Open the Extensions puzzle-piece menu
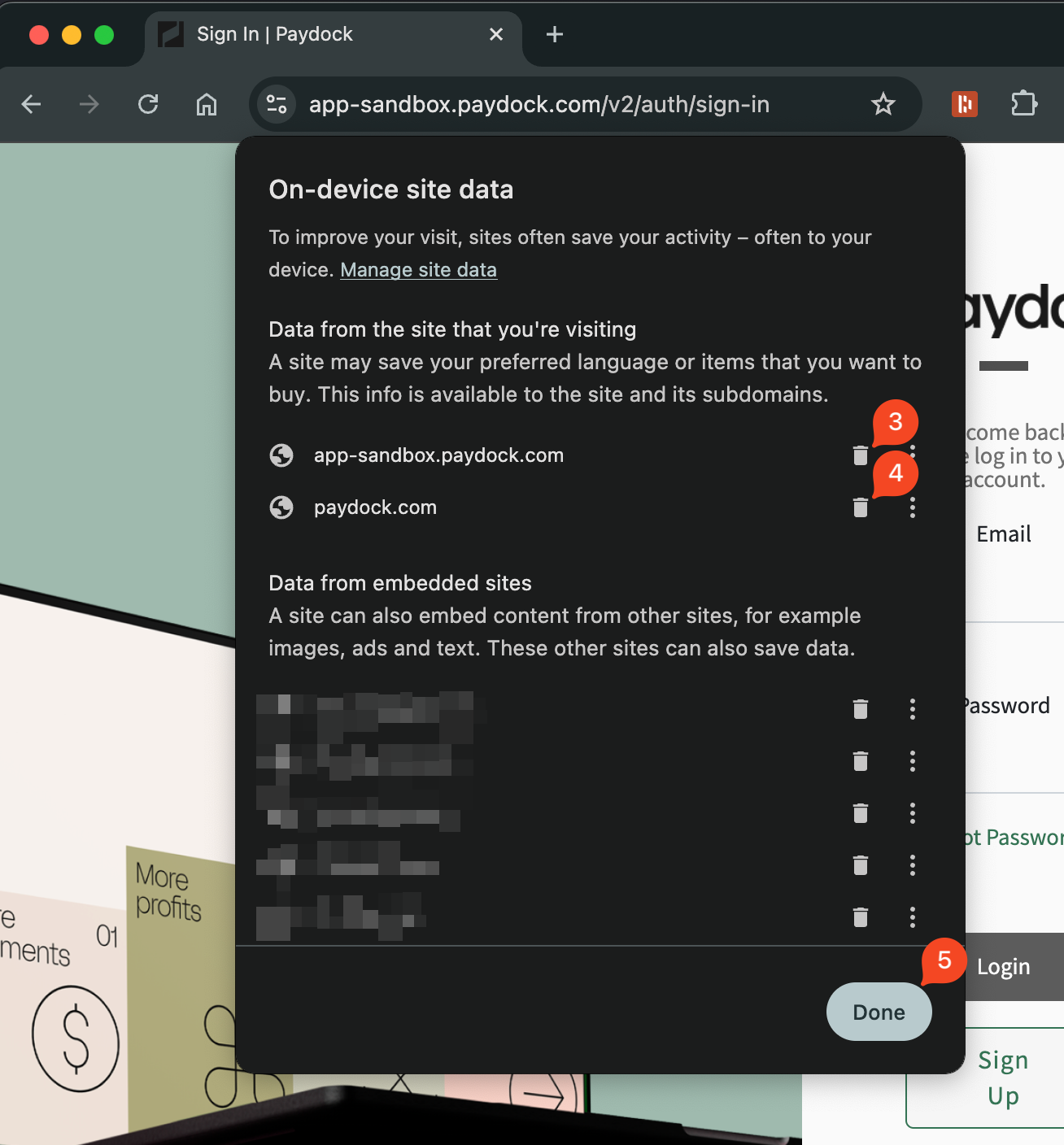 pos(1024,104)
